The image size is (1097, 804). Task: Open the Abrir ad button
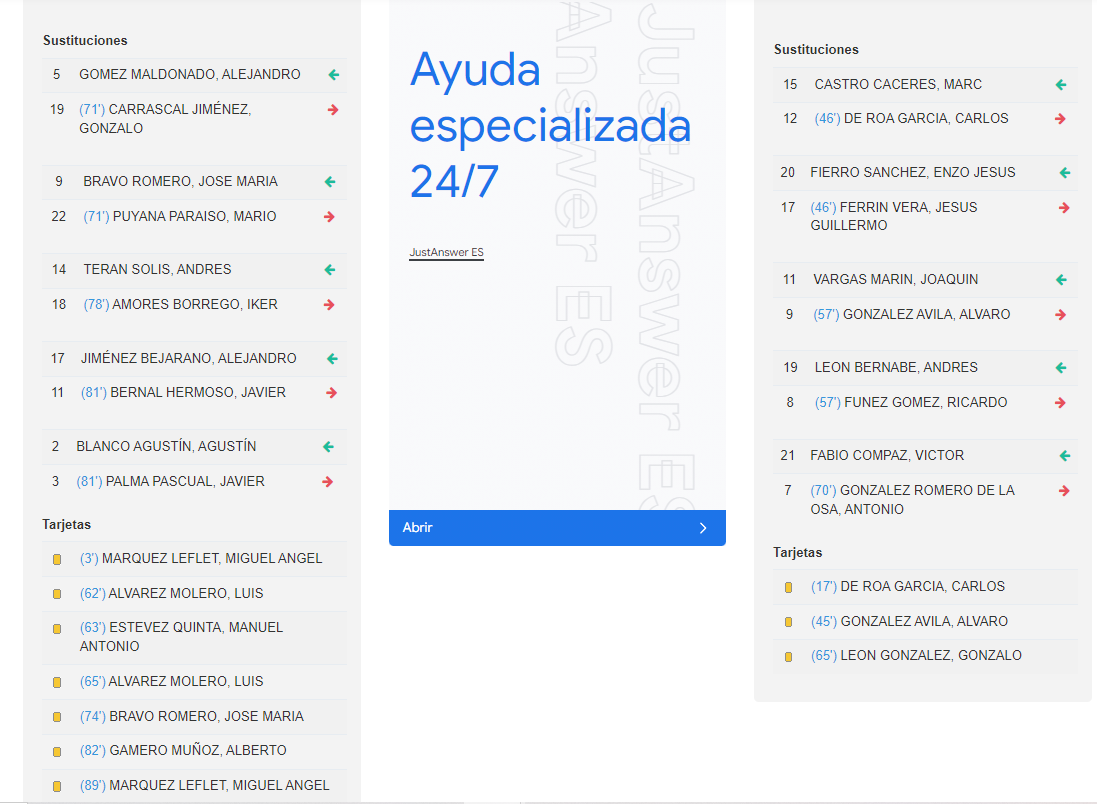(557, 528)
